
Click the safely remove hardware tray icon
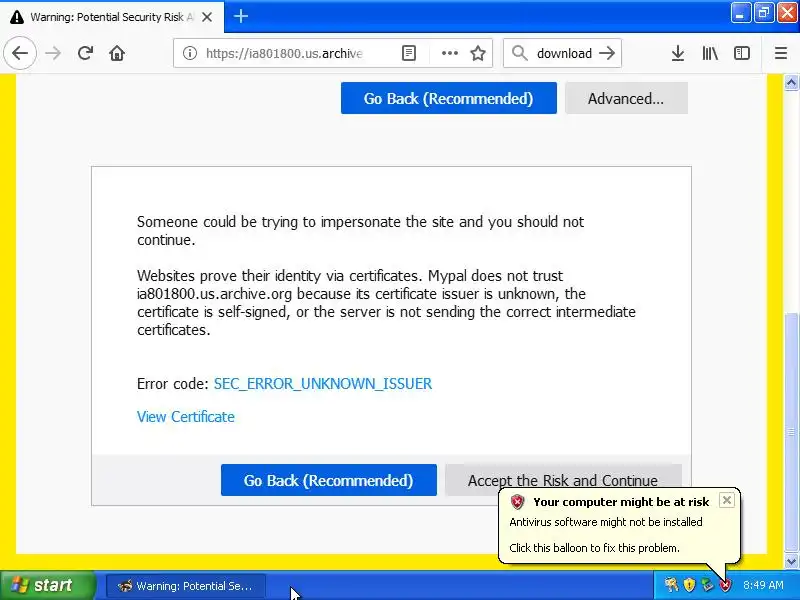707,585
